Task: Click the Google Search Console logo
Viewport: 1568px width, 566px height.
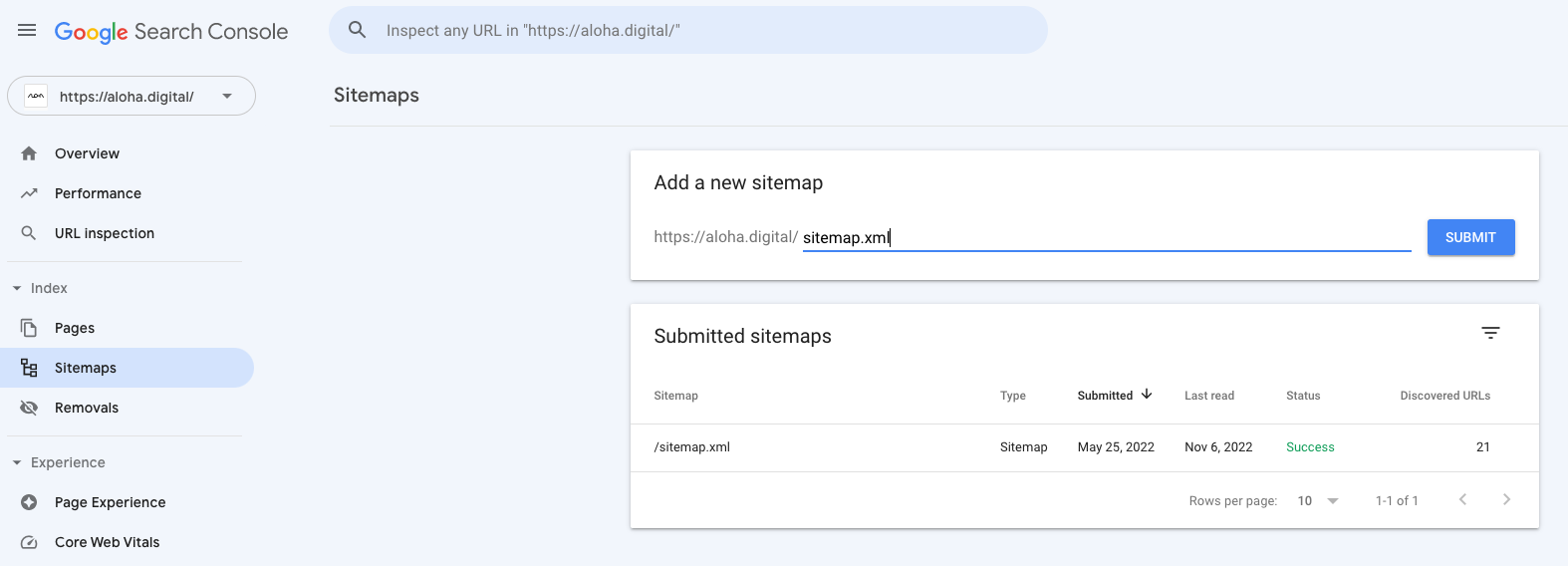Action: pos(171,32)
